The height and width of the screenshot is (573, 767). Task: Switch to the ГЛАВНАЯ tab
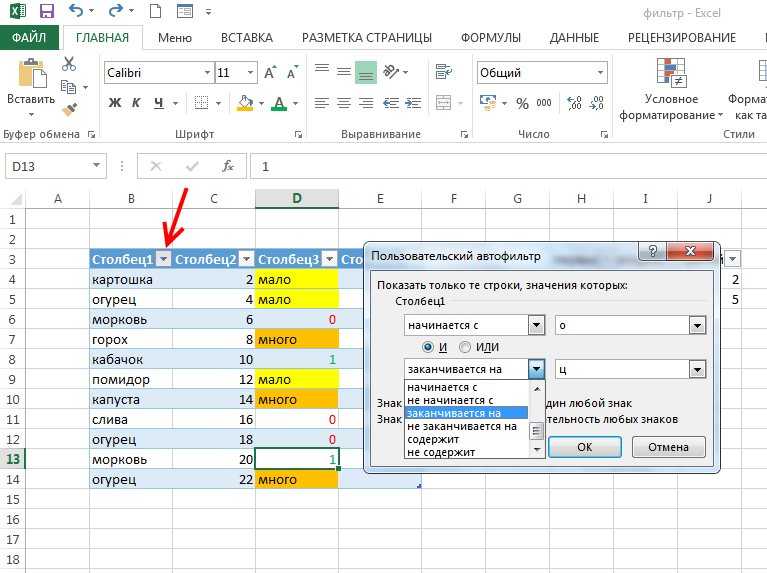[x=102, y=38]
